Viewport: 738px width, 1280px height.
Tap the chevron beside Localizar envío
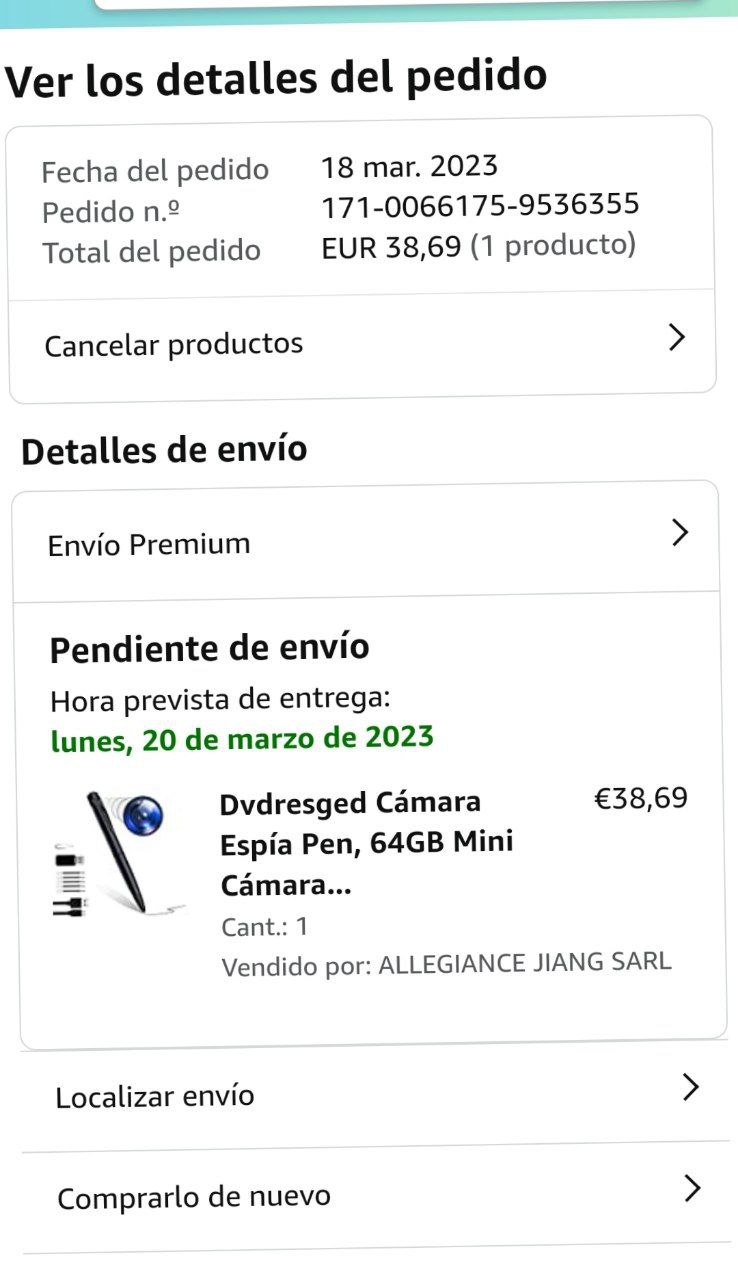coord(690,1087)
